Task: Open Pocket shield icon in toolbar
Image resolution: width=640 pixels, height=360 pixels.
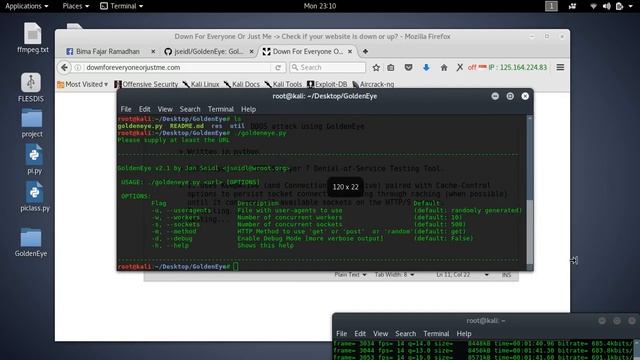Action: pyautogui.click(x=408, y=68)
